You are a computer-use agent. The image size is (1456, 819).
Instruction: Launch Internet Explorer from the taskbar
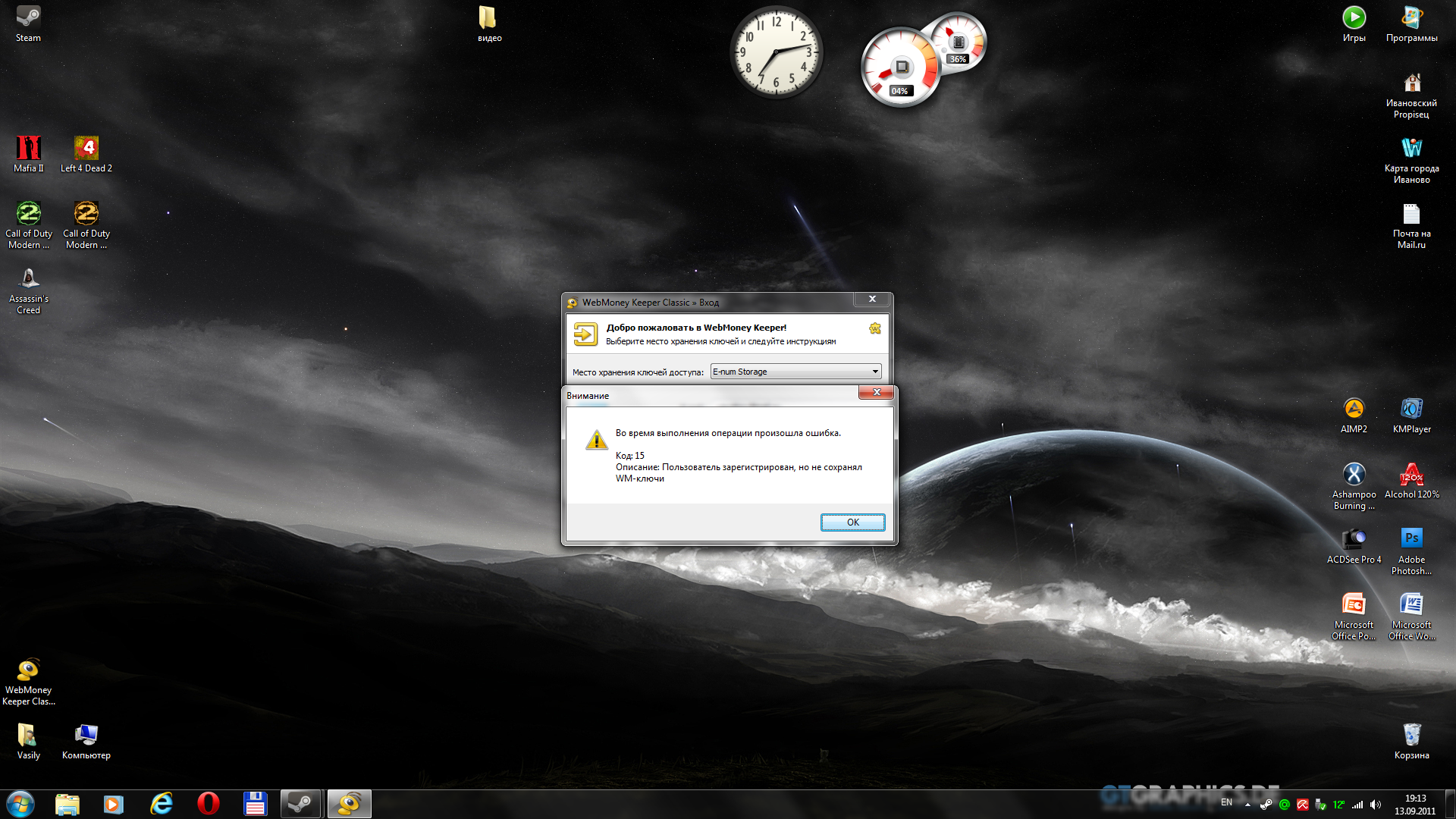click(162, 804)
